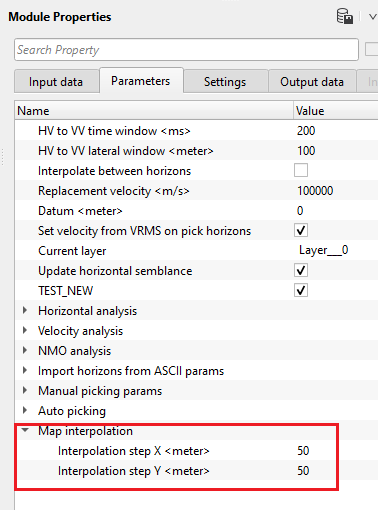
Task: Click Interpolation step Y value 50
Action: (x=303, y=471)
